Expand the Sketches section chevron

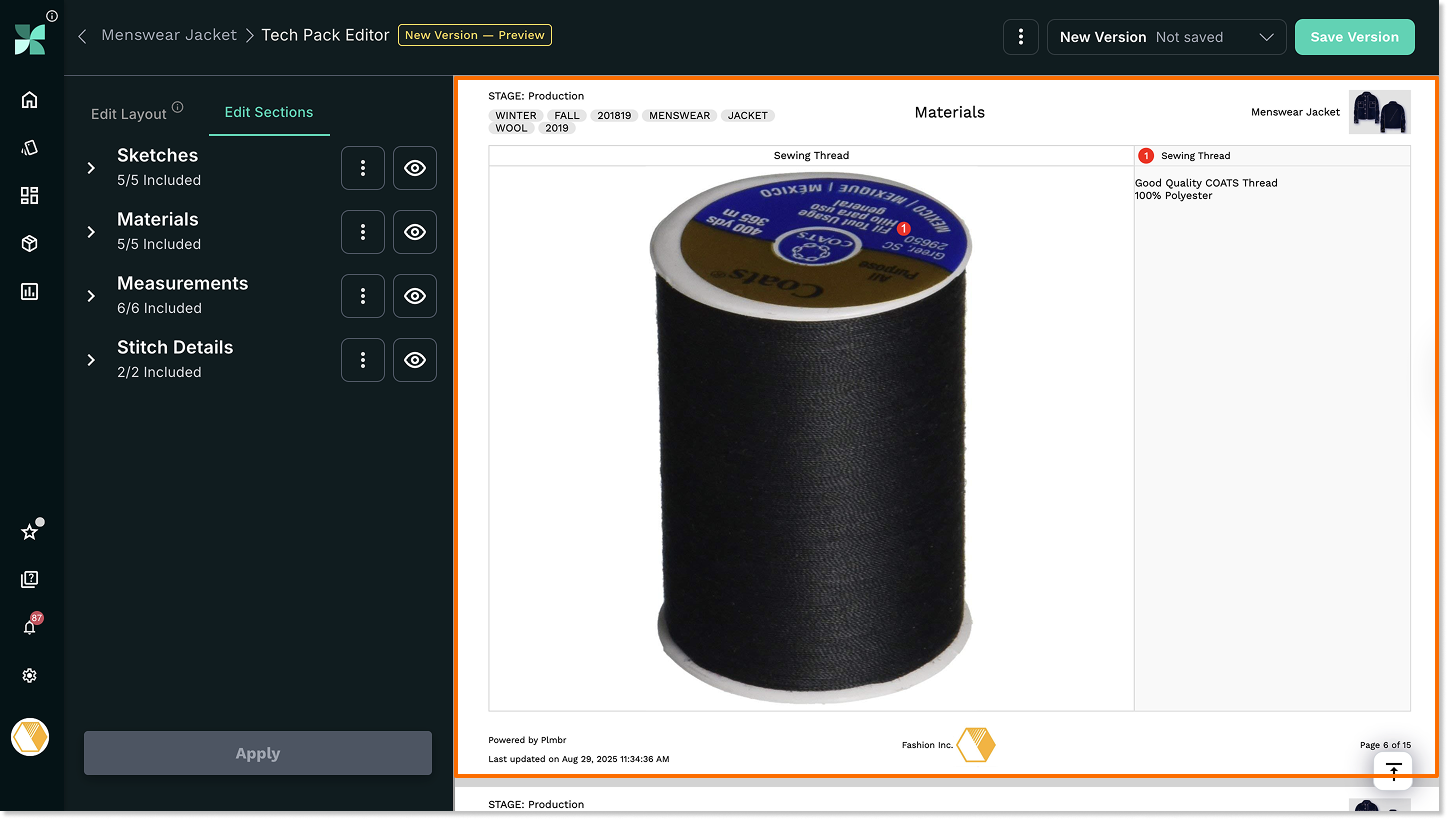[91, 168]
